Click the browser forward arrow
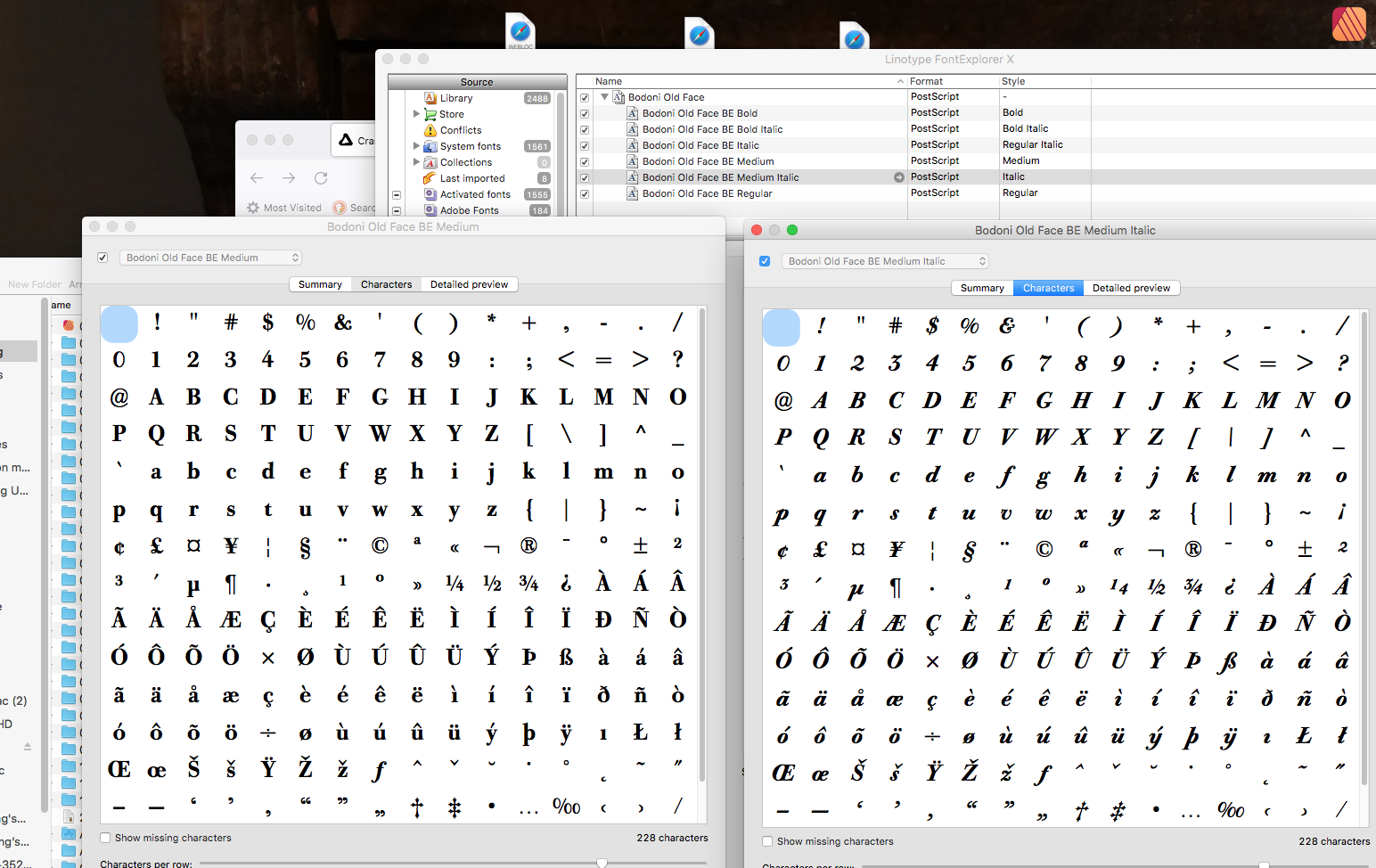Screen dimensions: 1376x868 click(289, 178)
